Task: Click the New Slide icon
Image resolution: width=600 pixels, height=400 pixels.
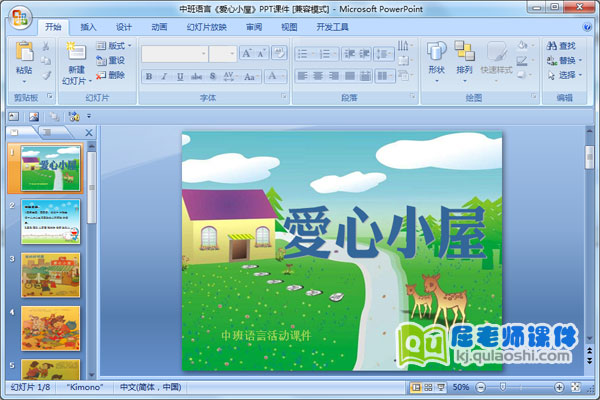Action: (x=76, y=51)
